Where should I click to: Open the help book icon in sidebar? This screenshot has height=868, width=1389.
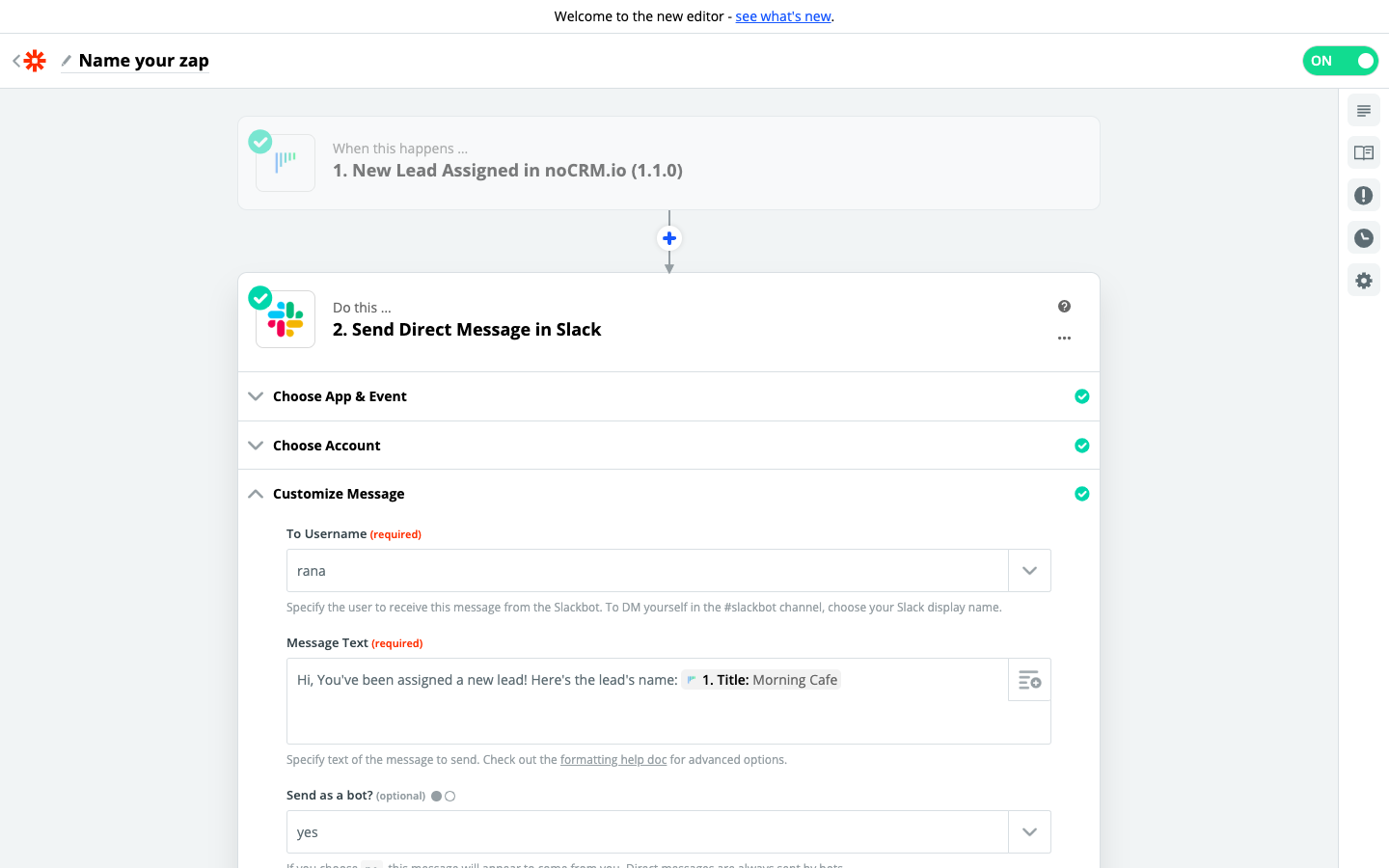(1363, 153)
